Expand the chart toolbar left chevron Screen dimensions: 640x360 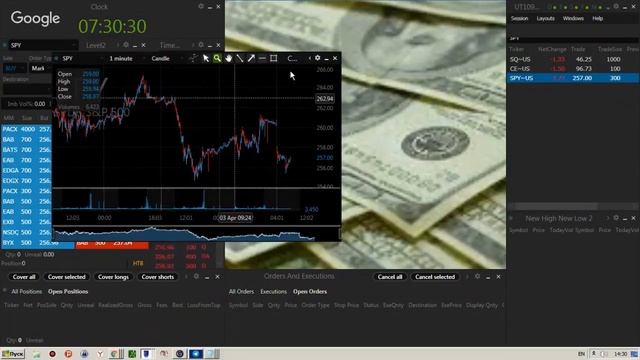(309, 58)
